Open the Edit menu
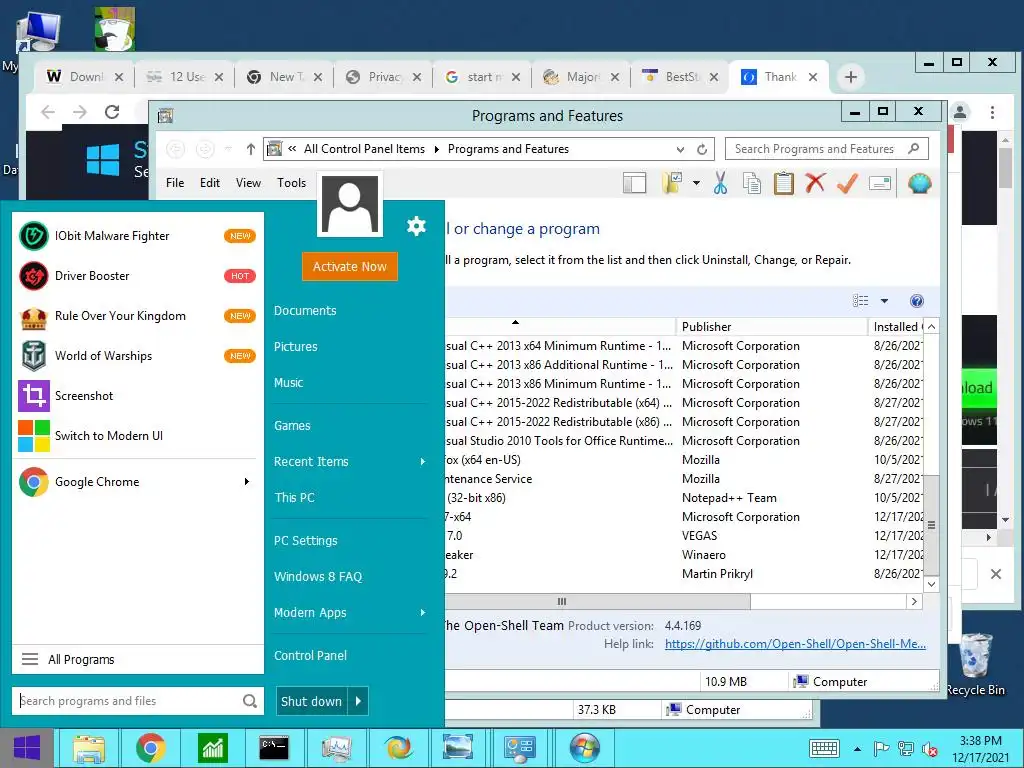The image size is (1024, 768). tap(210, 183)
